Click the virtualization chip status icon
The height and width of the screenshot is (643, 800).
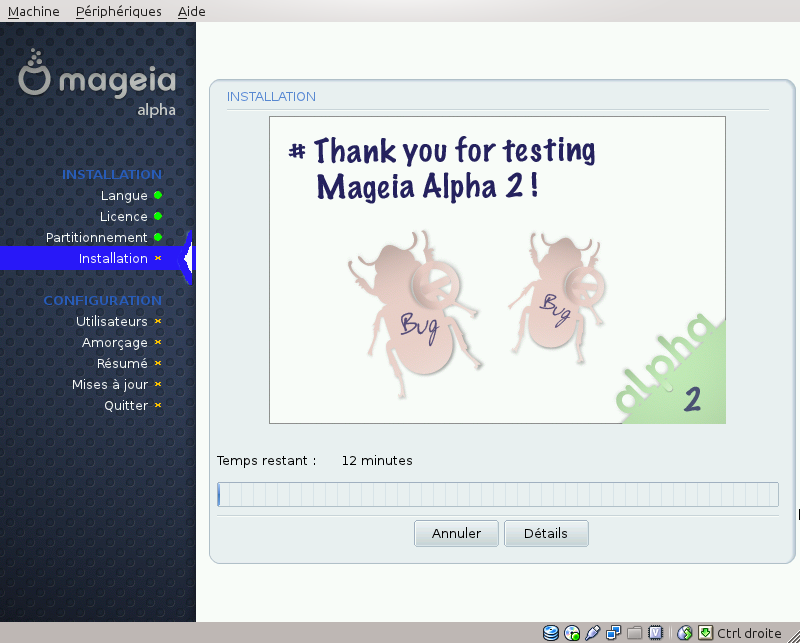(x=655, y=633)
